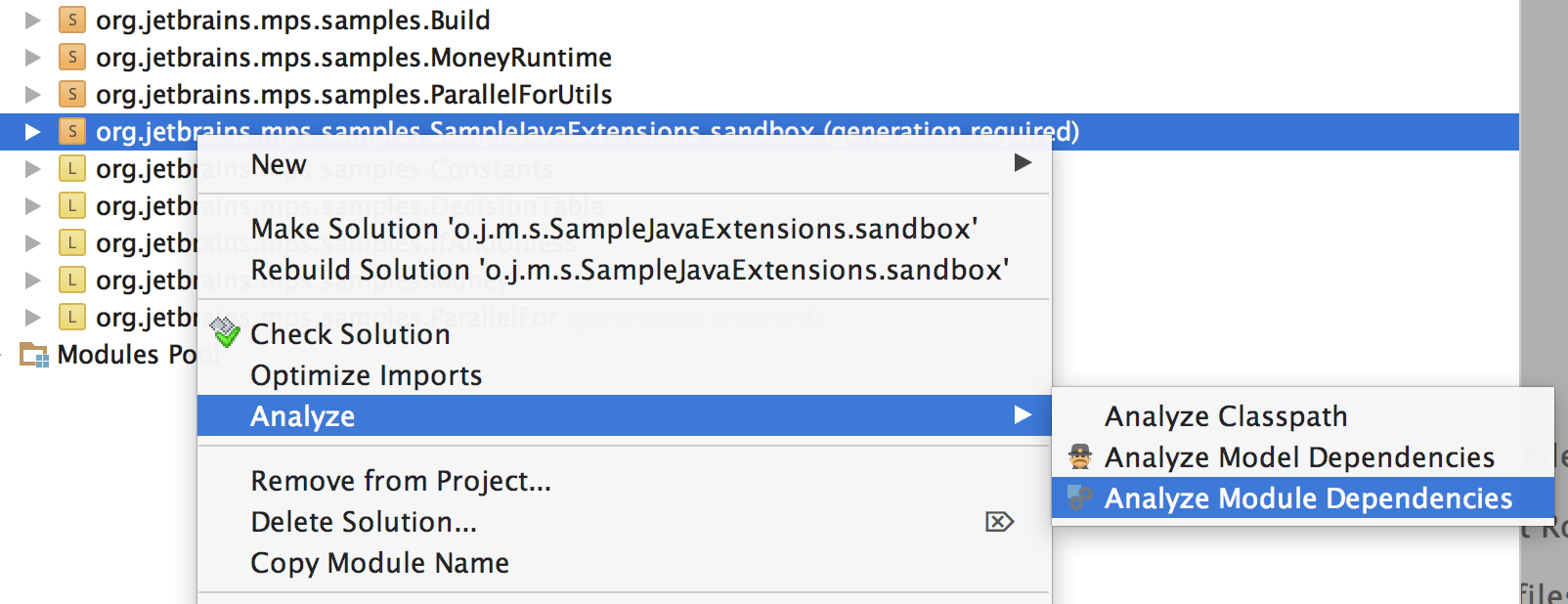
Task: Select the org.jetbrains.mps.samples.MoneyRuntime tree item
Action: (x=354, y=58)
